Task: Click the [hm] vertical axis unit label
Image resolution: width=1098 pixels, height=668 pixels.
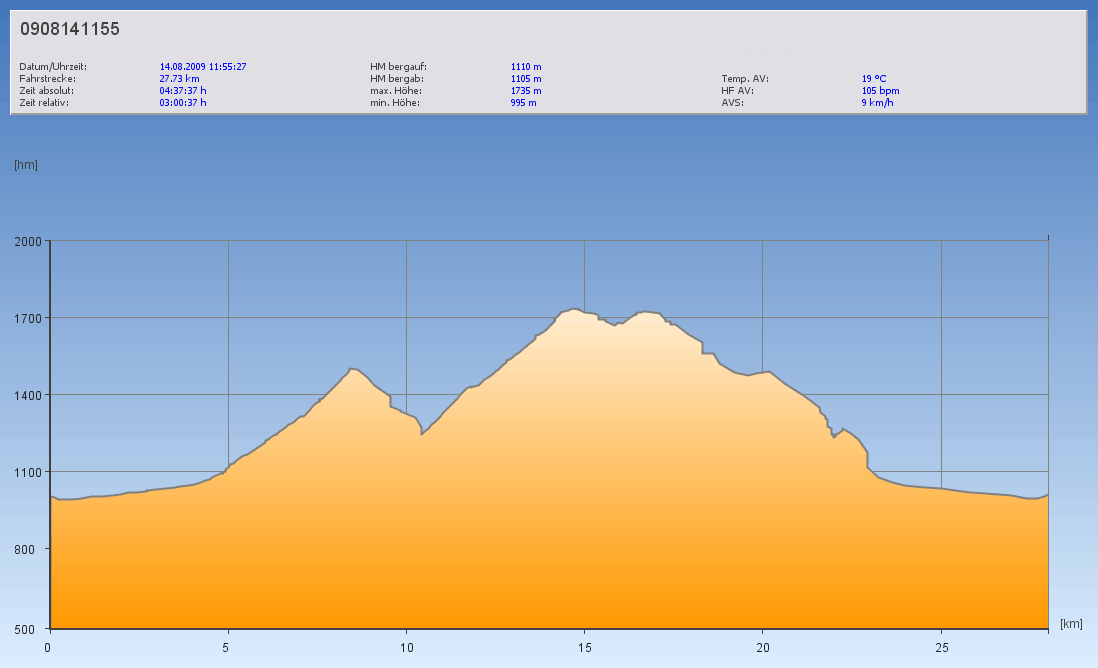Action: 26,165
